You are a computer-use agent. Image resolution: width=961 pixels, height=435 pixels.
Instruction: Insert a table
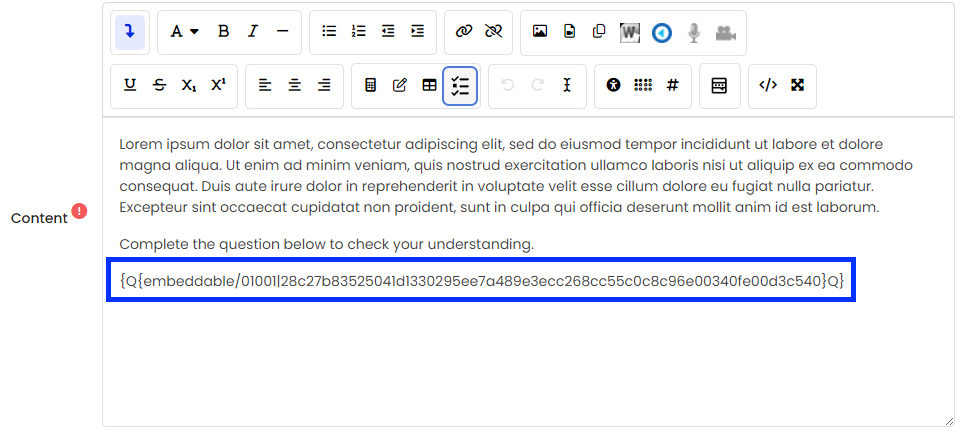[x=430, y=85]
